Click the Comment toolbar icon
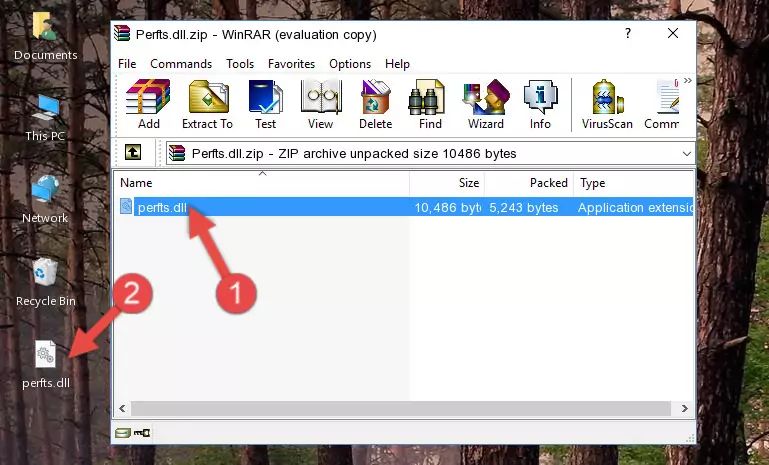This screenshot has height=465, width=769. tap(662, 104)
